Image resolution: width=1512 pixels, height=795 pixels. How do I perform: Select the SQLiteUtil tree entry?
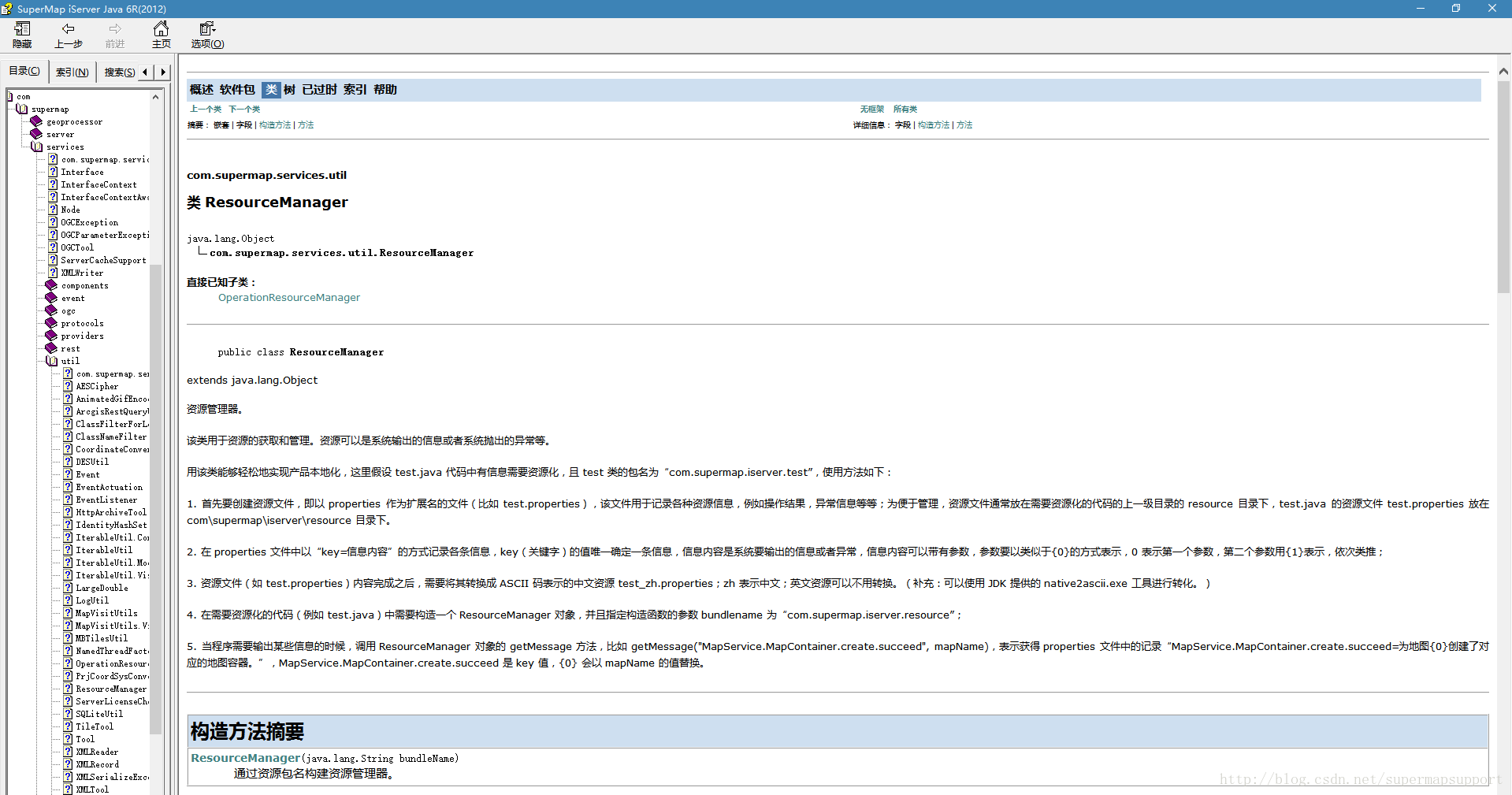coord(99,714)
